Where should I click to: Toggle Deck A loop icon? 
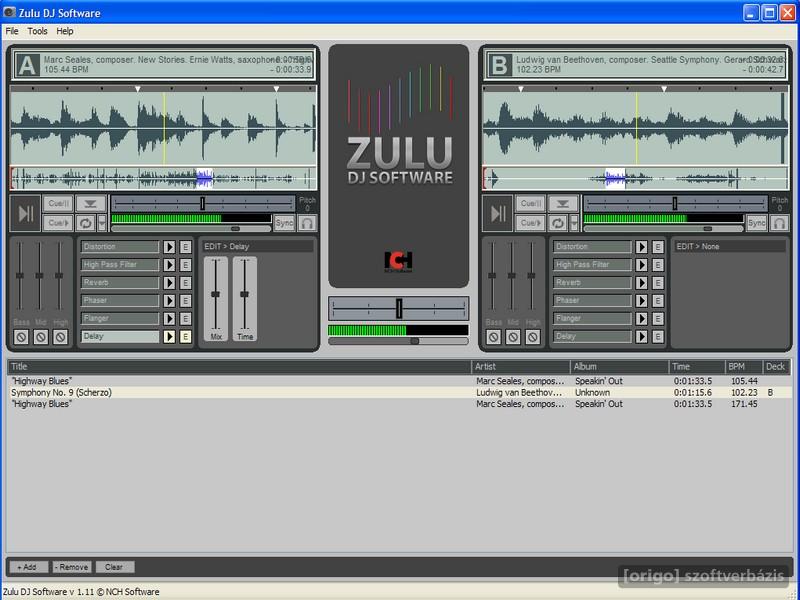pos(86,223)
